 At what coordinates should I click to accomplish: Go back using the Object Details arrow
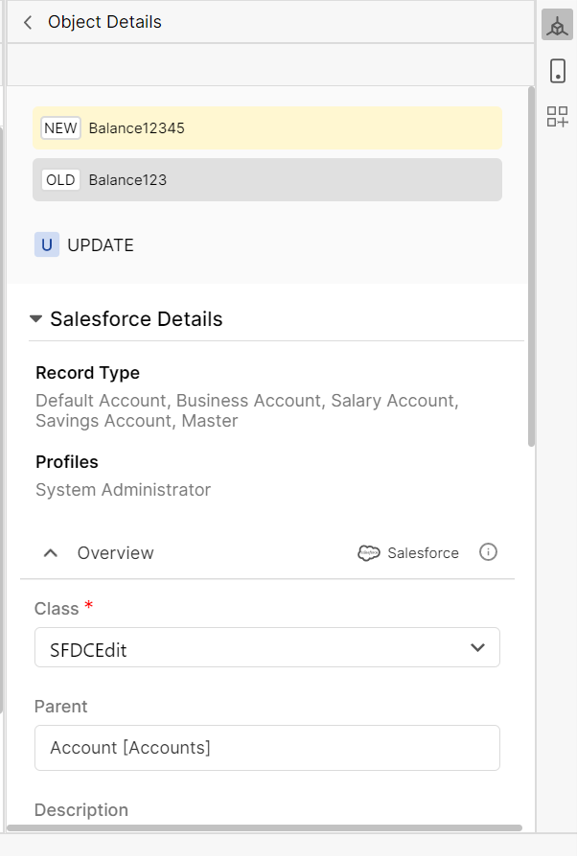tap(28, 22)
